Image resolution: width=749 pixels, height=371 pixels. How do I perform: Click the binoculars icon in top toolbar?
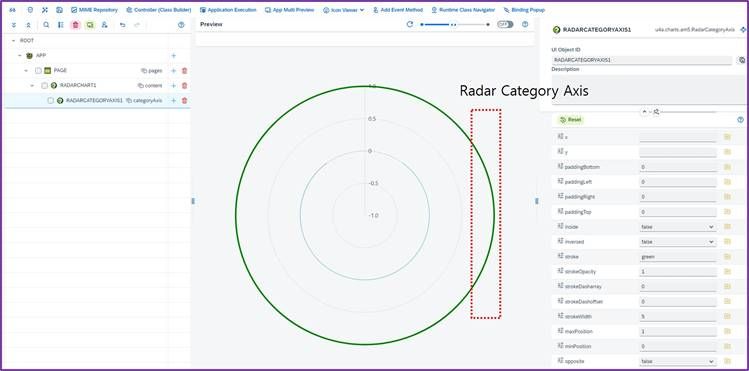(13, 10)
